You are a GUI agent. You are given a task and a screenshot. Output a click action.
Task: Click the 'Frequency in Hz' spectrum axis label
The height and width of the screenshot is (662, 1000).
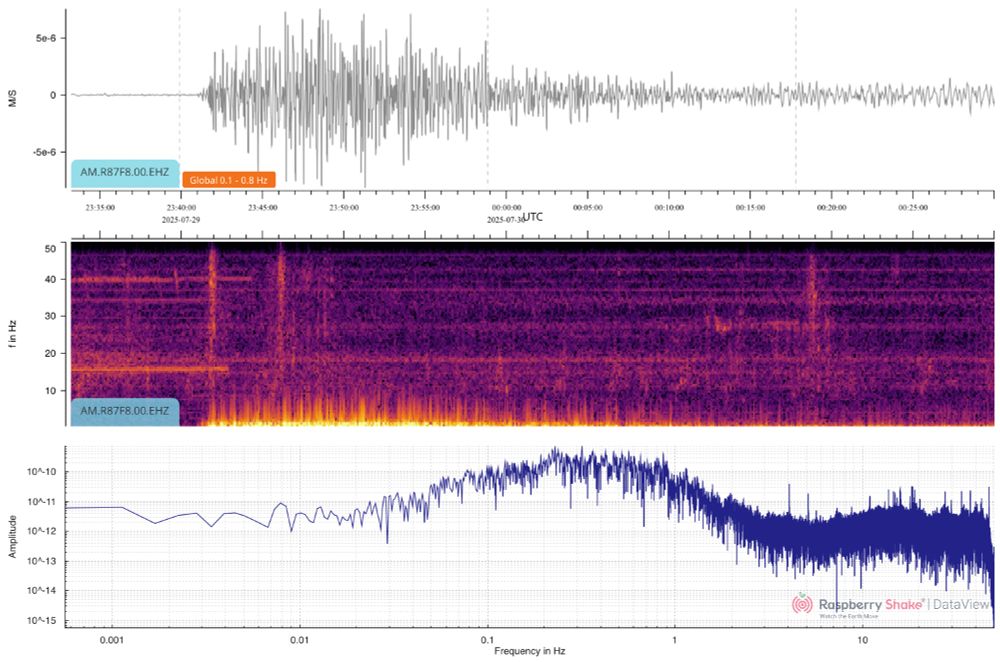coord(530,650)
